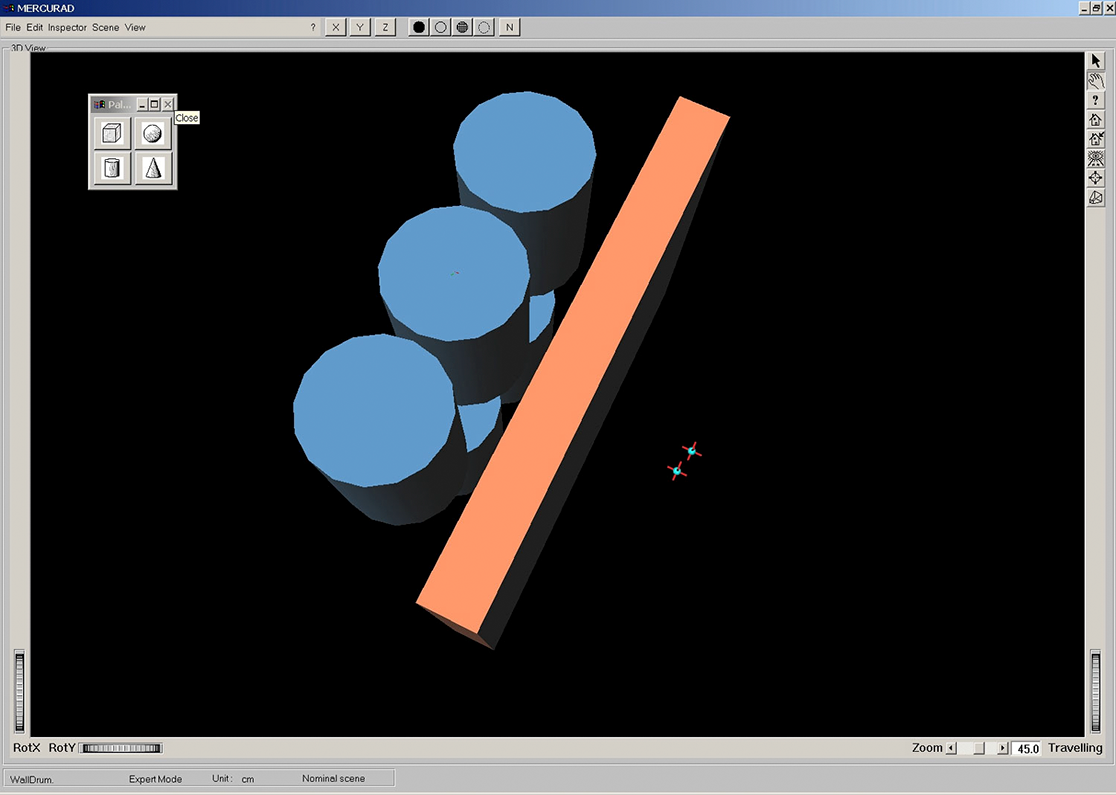Click the upper blue cylinder top face
1116x795 pixels.
click(x=525, y=151)
